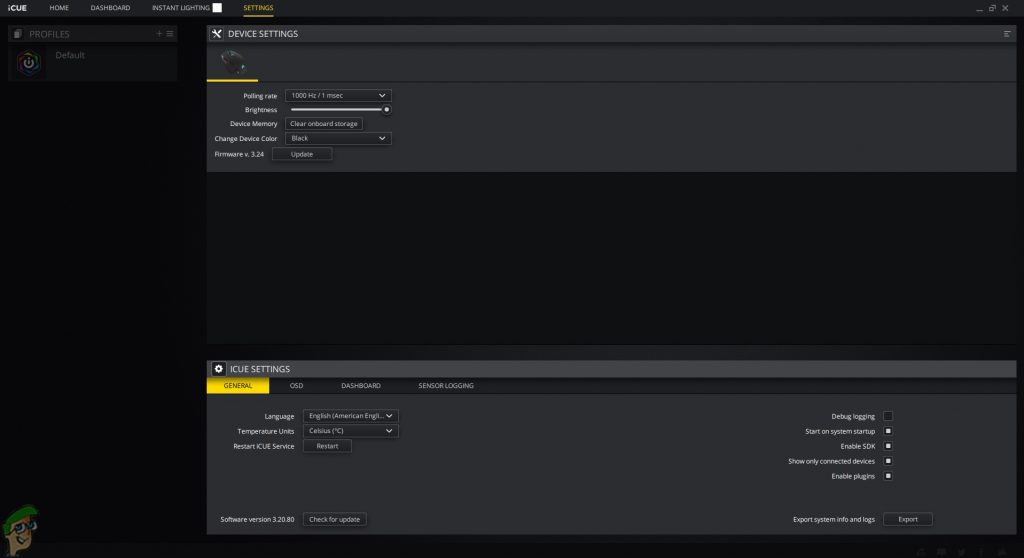Click the Firmware v. 3.24 label
Viewport: 1024px width, 558px height.
click(x=239, y=154)
